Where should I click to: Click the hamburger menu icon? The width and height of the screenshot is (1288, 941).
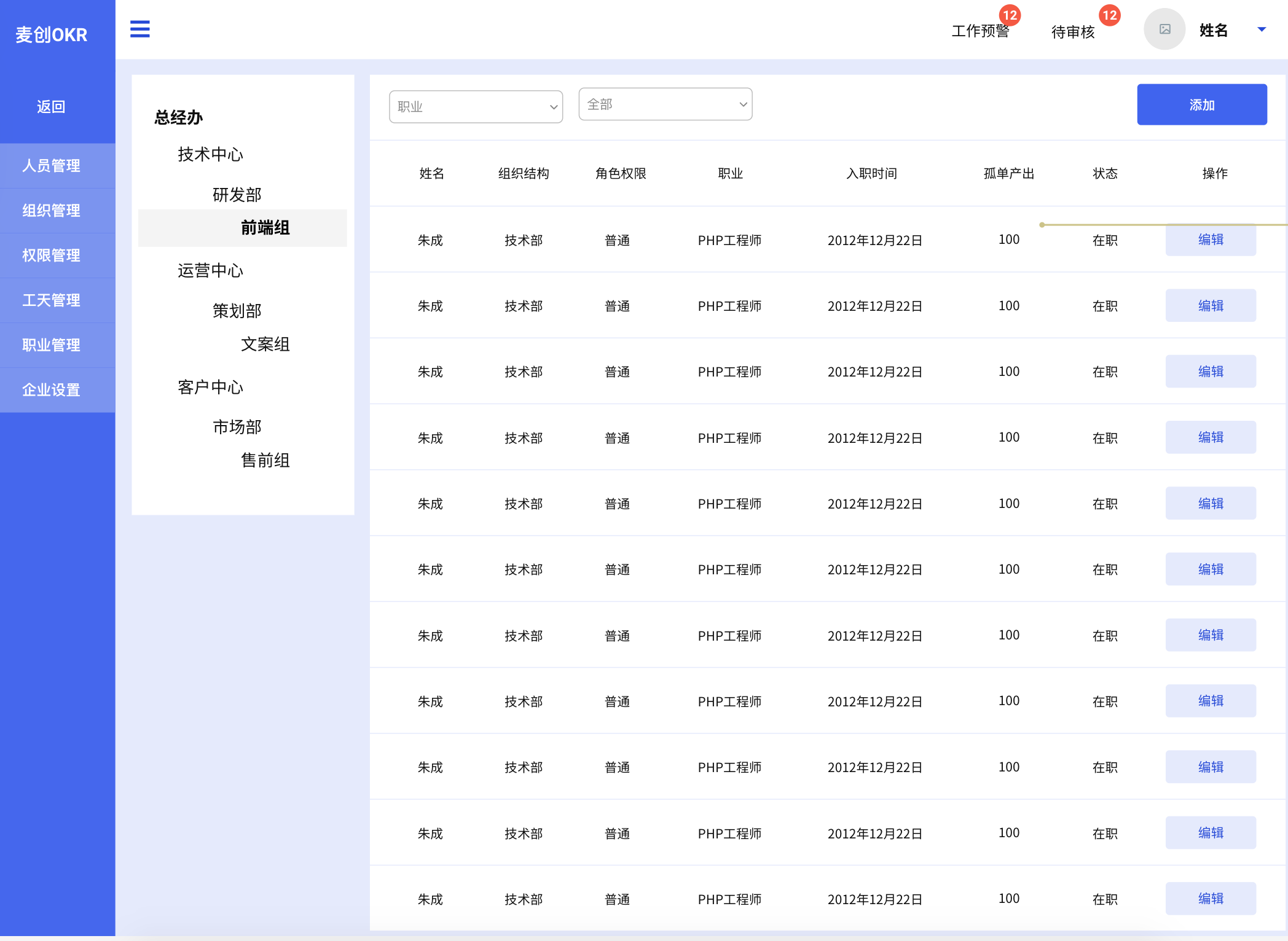click(139, 29)
